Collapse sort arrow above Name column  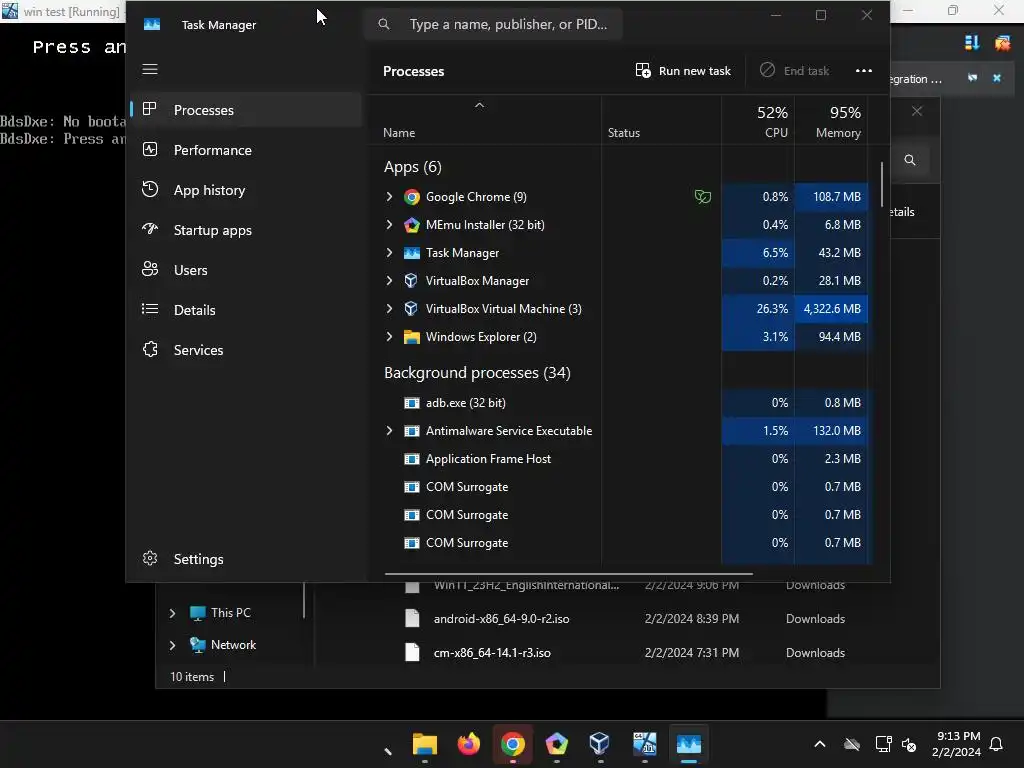point(479,105)
